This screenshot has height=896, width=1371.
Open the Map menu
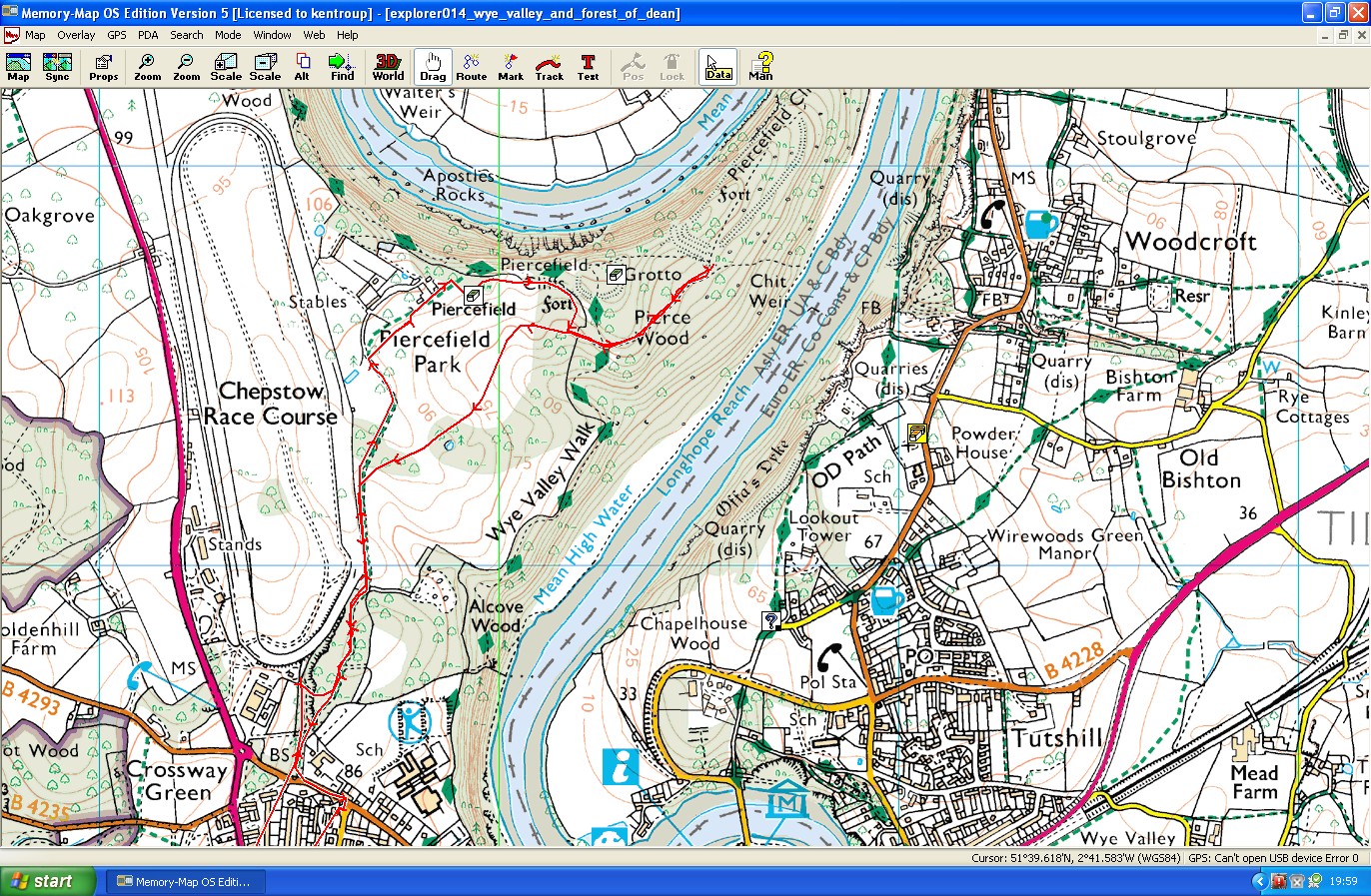35,35
